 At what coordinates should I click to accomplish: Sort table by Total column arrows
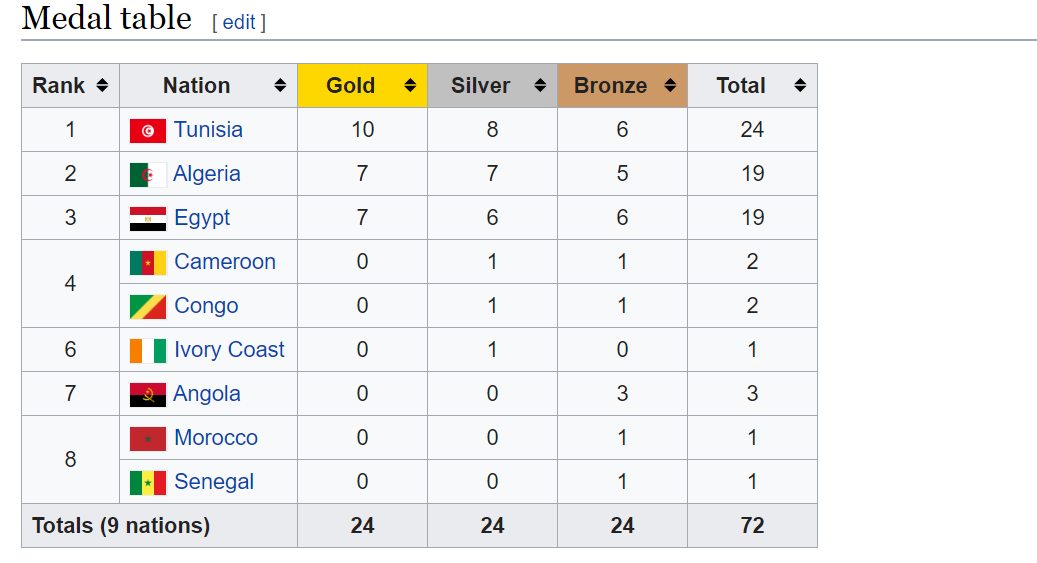click(800, 86)
